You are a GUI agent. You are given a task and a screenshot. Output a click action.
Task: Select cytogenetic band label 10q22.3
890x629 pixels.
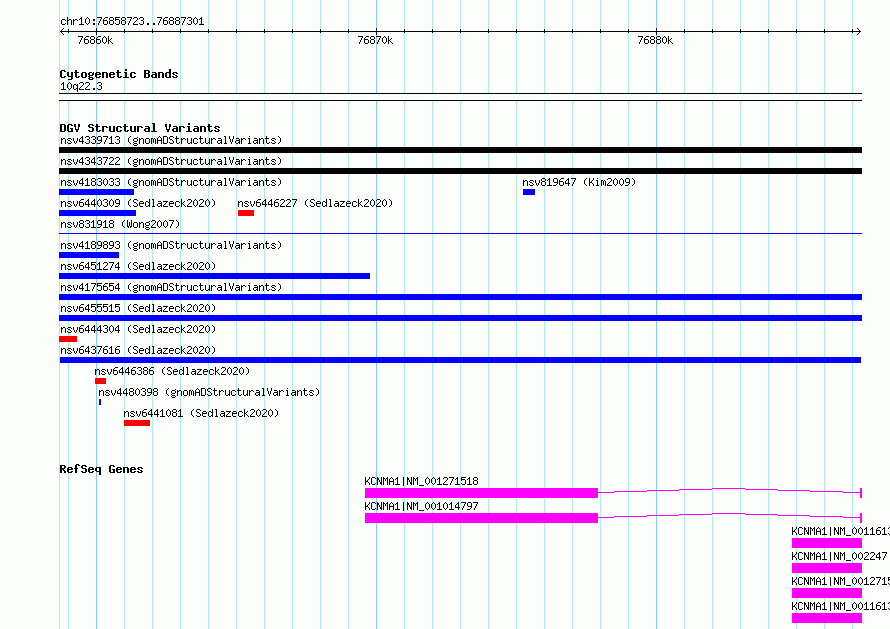pos(81,86)
